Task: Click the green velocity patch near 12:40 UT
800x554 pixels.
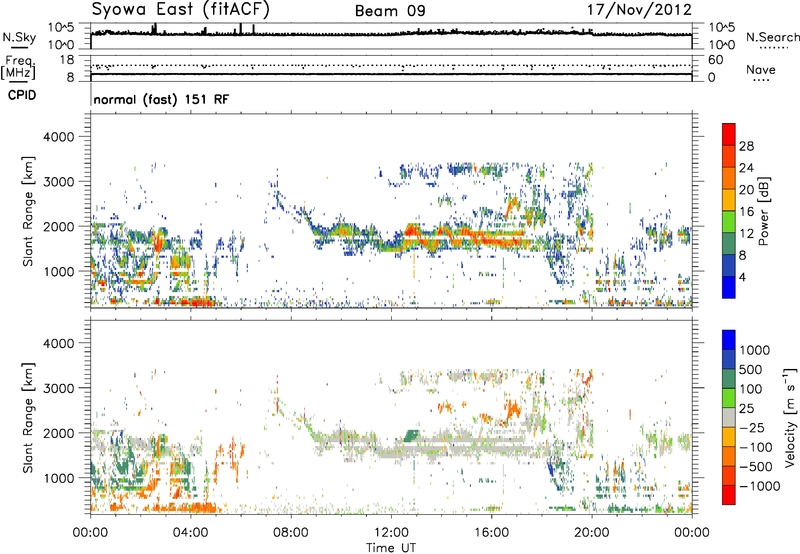Action: (x=412, y=436)
